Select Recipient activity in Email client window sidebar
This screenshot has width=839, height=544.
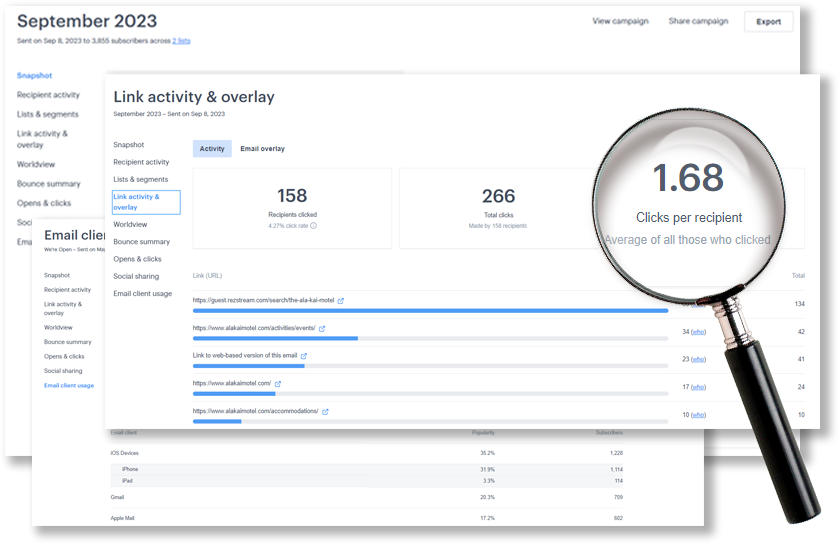pyautogui.click(x=67, y=289)
